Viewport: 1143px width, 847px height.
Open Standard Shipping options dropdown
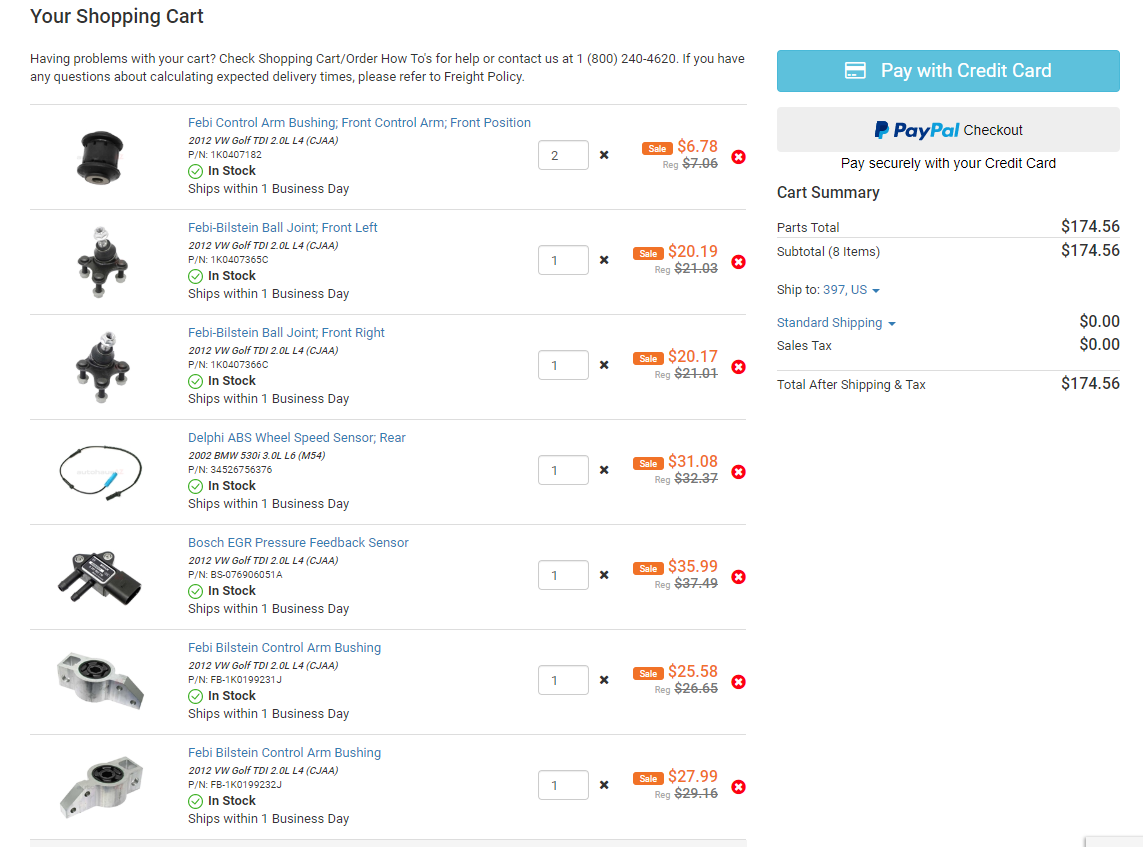[x=836, y=322]
